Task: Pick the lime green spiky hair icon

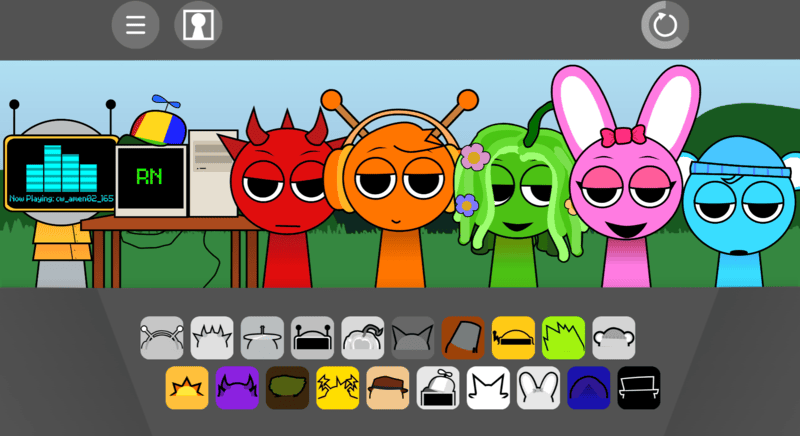Action: click(x=563, y=338)
